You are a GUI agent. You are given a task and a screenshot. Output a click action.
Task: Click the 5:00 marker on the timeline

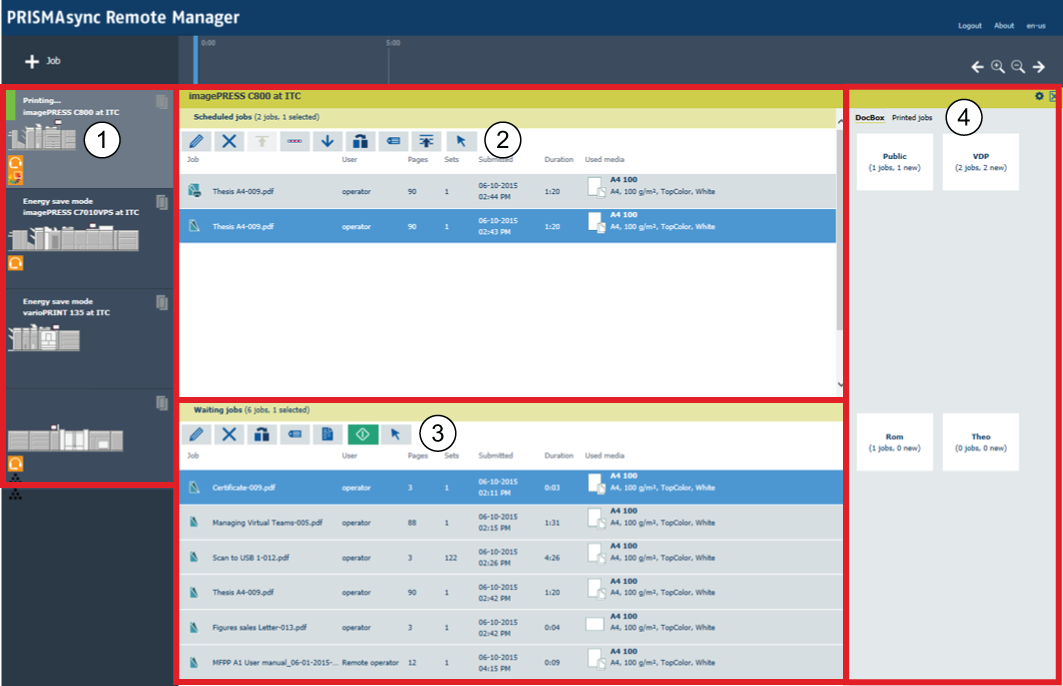(393, 43)
